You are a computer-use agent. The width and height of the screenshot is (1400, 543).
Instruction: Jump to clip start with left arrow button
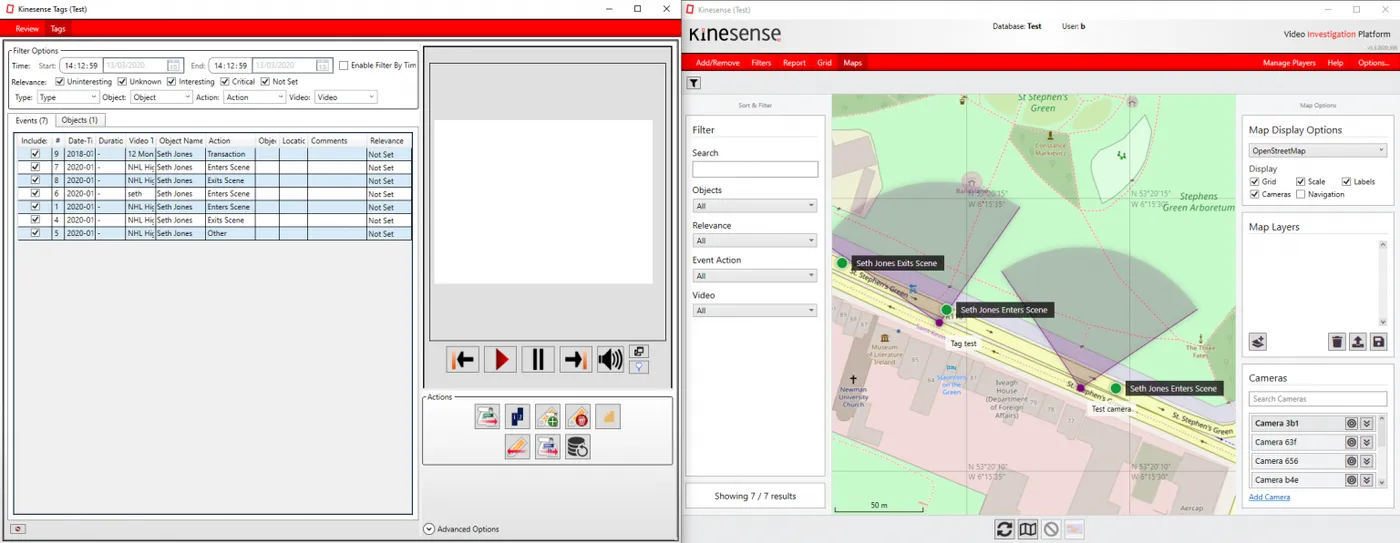pyautogui.click(x=463, y=359)
